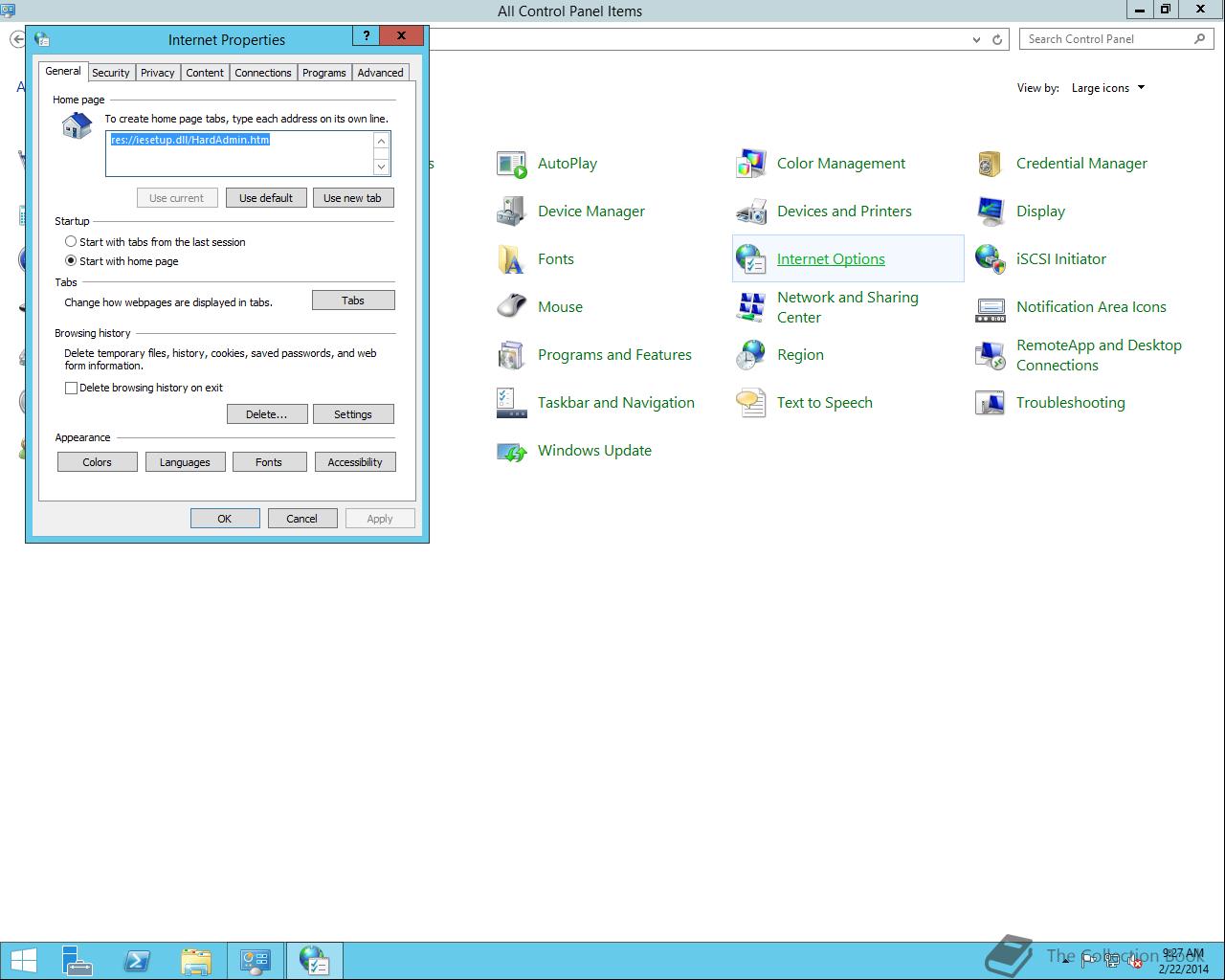Open the Accessibility button
1225x980 pixels.
pyautogui.click(x=355, y=462)
